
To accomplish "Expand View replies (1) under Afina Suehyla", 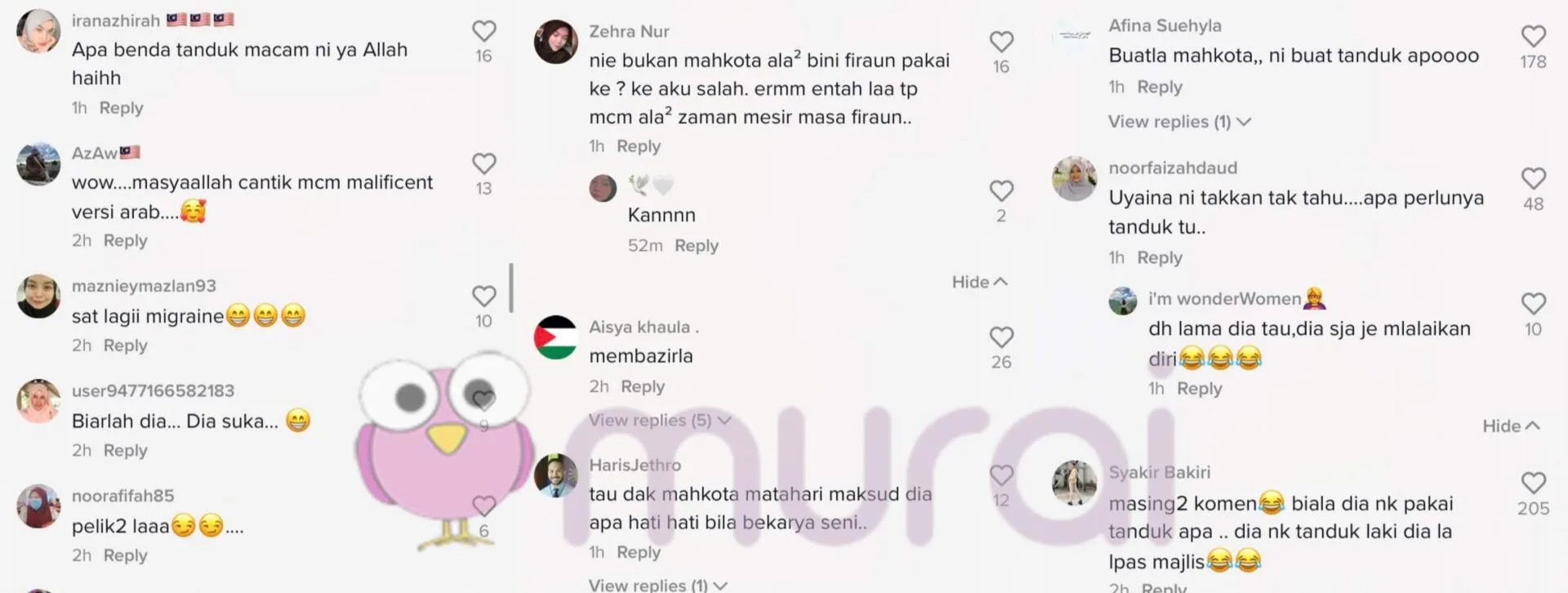I will click(1179, 122).
